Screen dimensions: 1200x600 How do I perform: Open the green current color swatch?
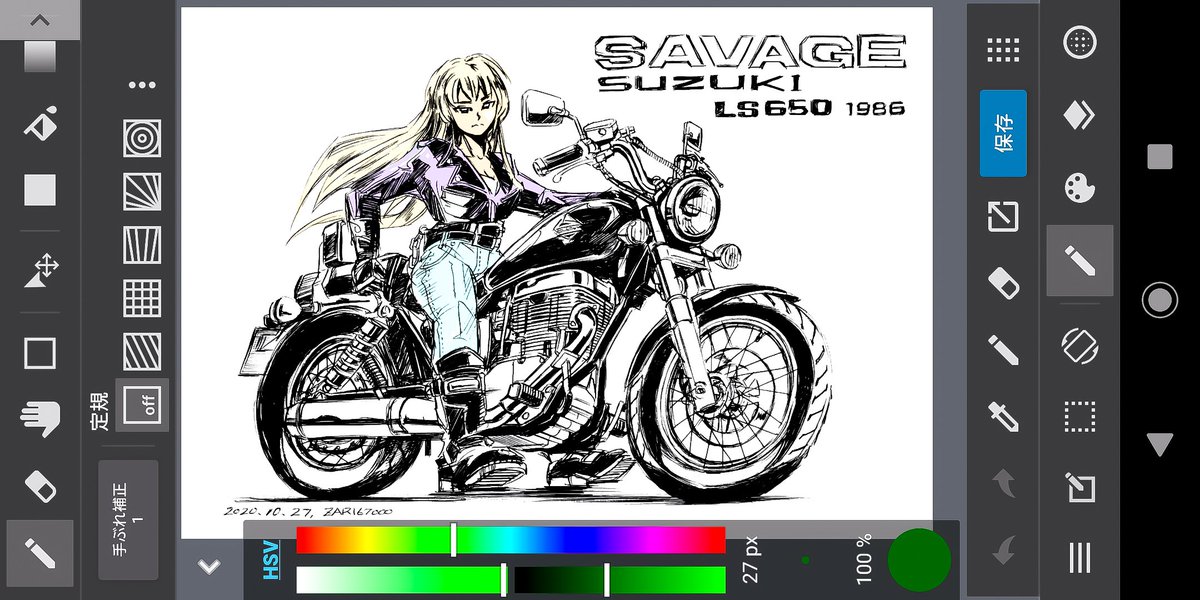(919, 560)
